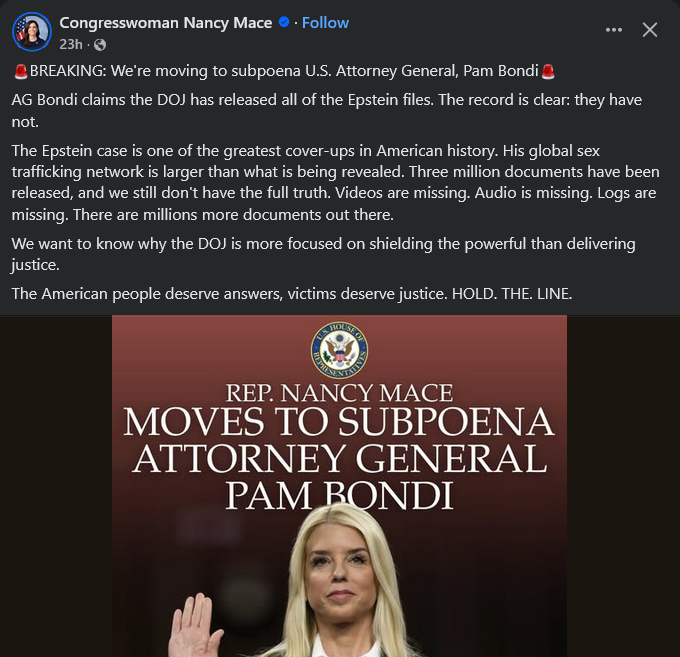This screenshot has height=657, width=680.
Task: Close the post viewer with the X
Action: click(x=650, y=30)
